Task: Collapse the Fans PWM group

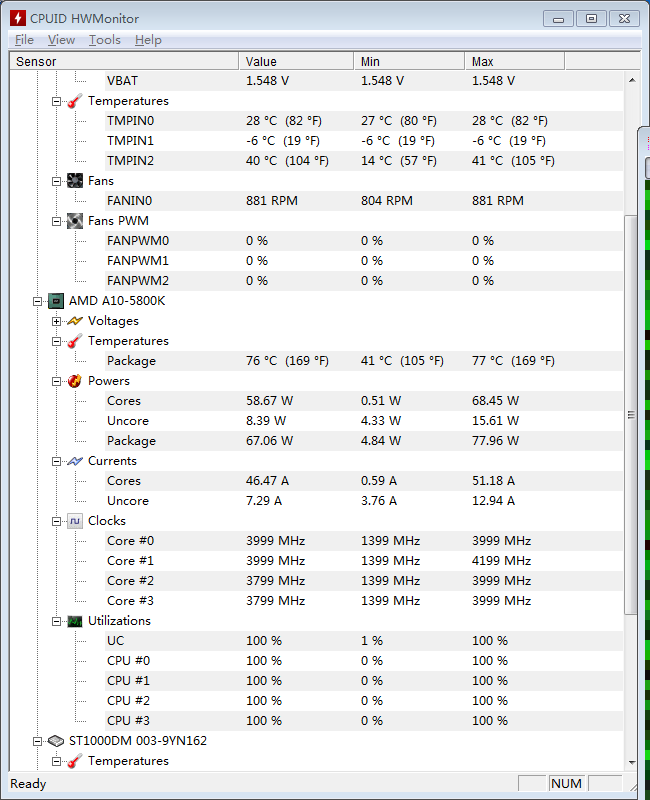Action: 56,221
